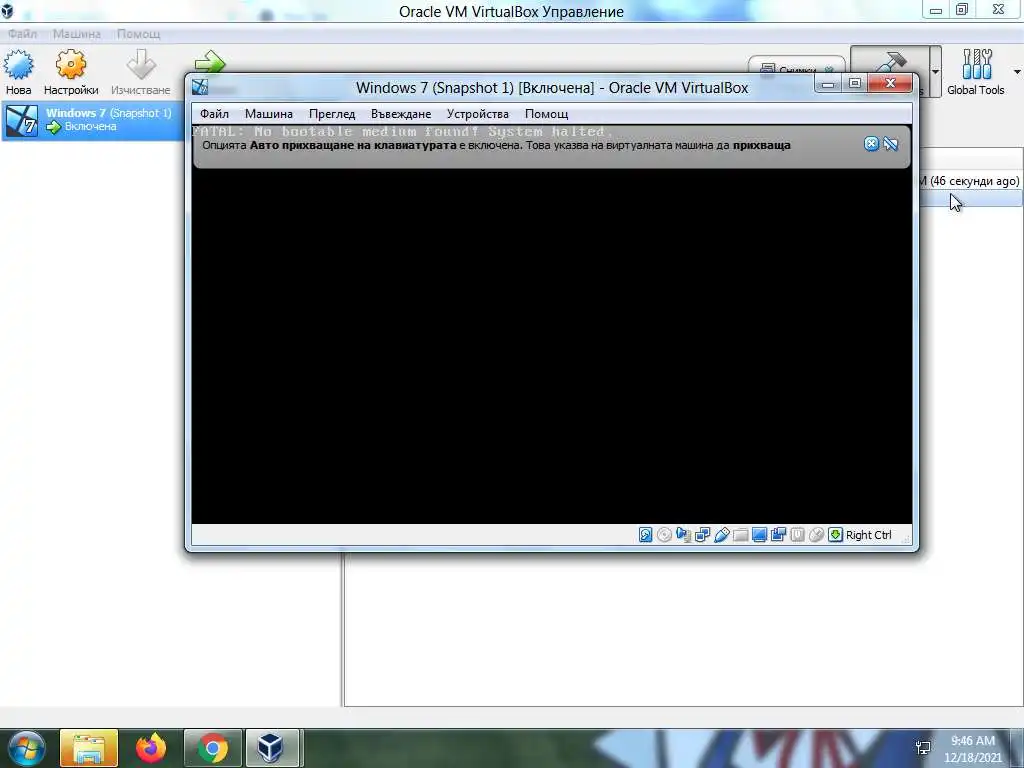The width and height of the screenshot is (1024, 768).
Task: Click audio status icon in VM status bar
Action: click(683, 535)
